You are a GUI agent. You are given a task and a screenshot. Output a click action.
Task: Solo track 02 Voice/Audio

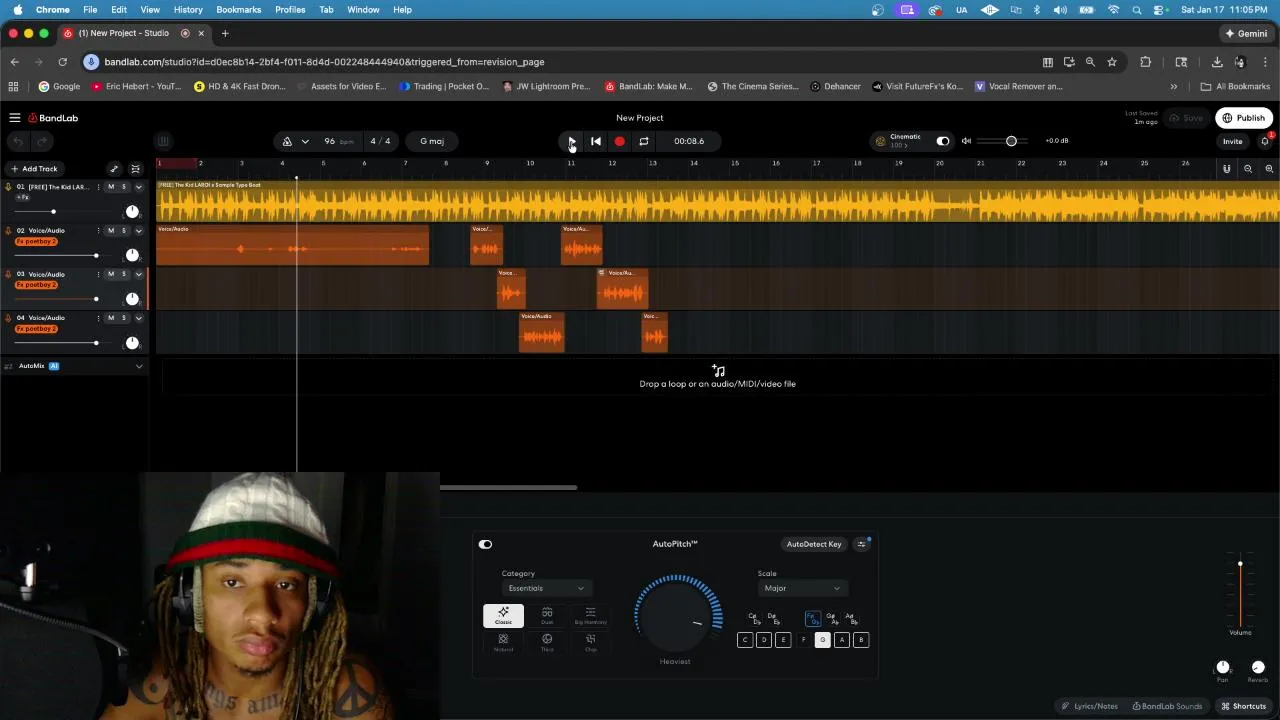pos(124,231)
